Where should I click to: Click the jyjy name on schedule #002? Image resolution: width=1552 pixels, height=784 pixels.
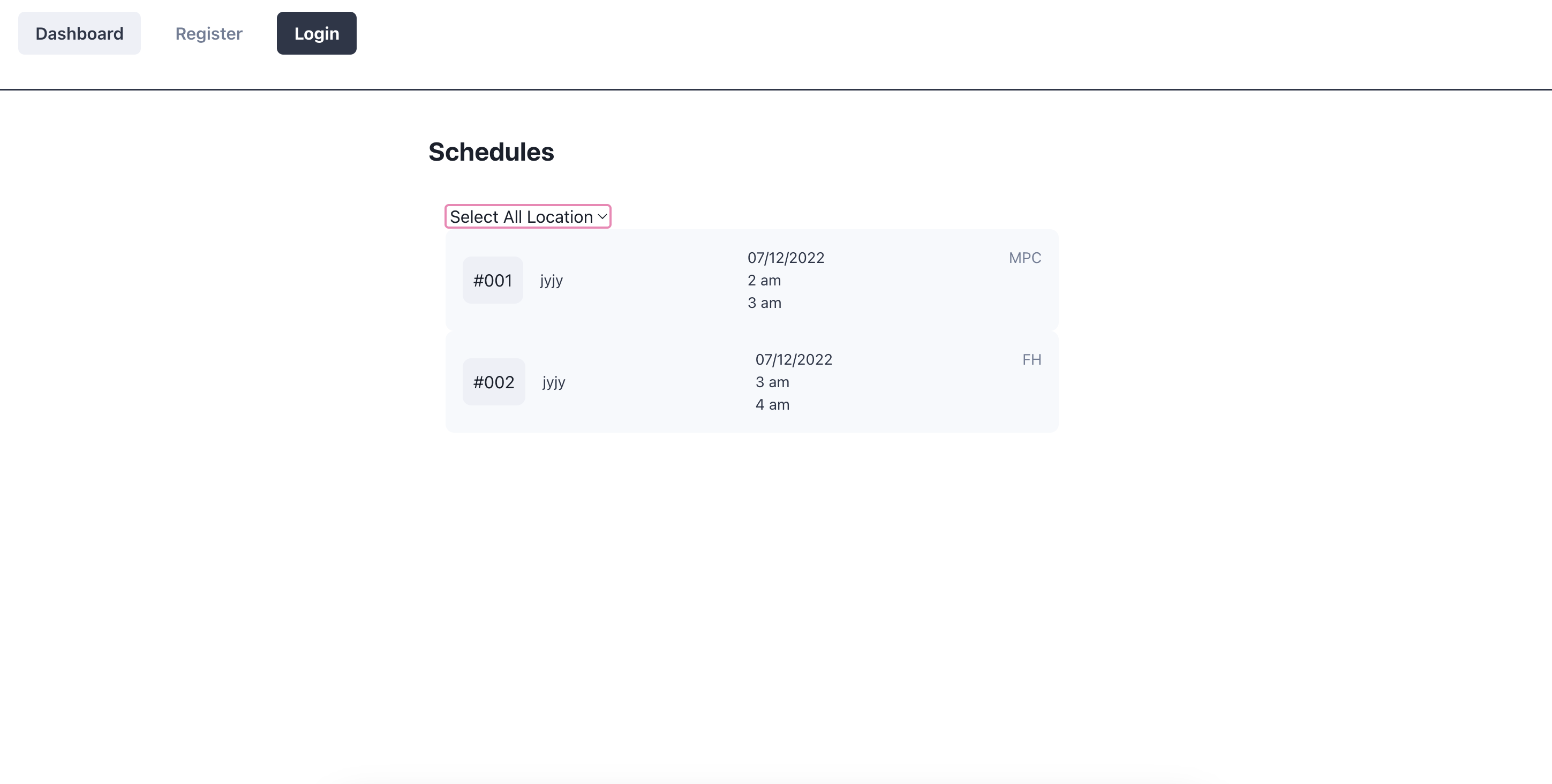point(553,381)
